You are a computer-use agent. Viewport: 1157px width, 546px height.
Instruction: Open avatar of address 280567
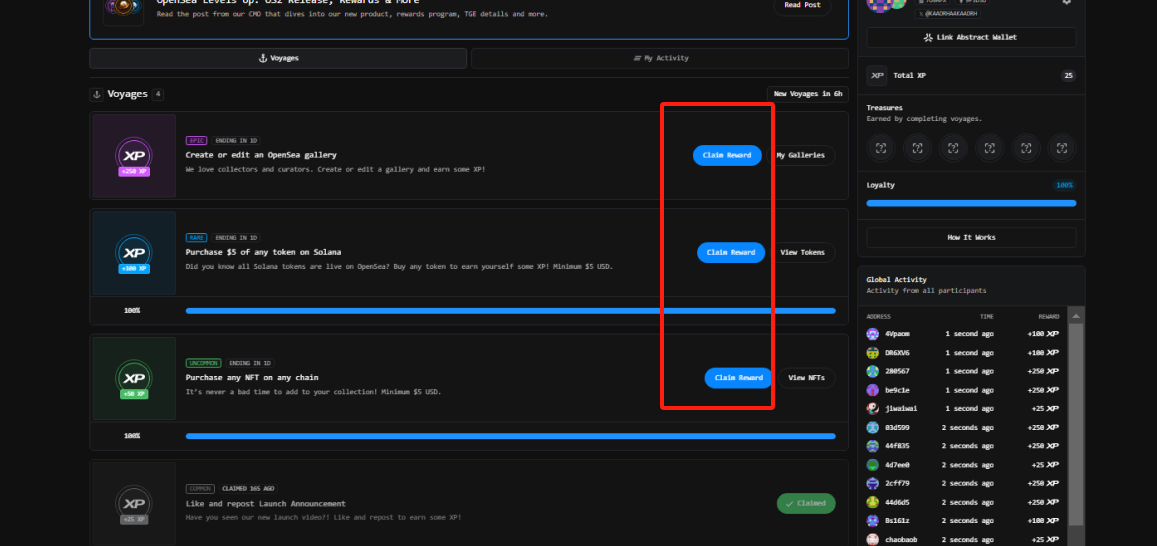click(x=873, y=371)
